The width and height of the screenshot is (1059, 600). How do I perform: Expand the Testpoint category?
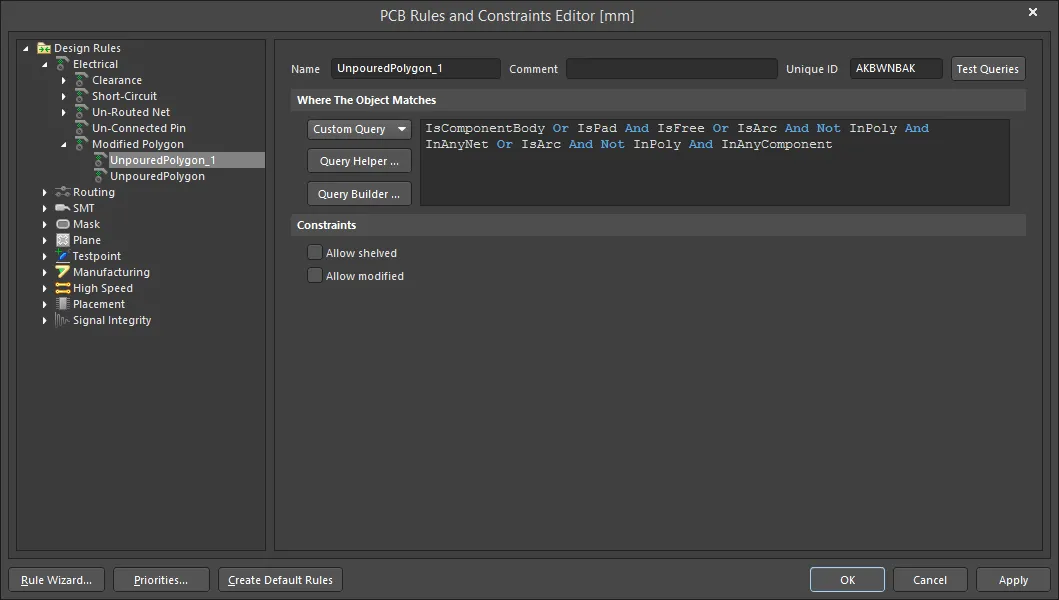tap(45, 256)
